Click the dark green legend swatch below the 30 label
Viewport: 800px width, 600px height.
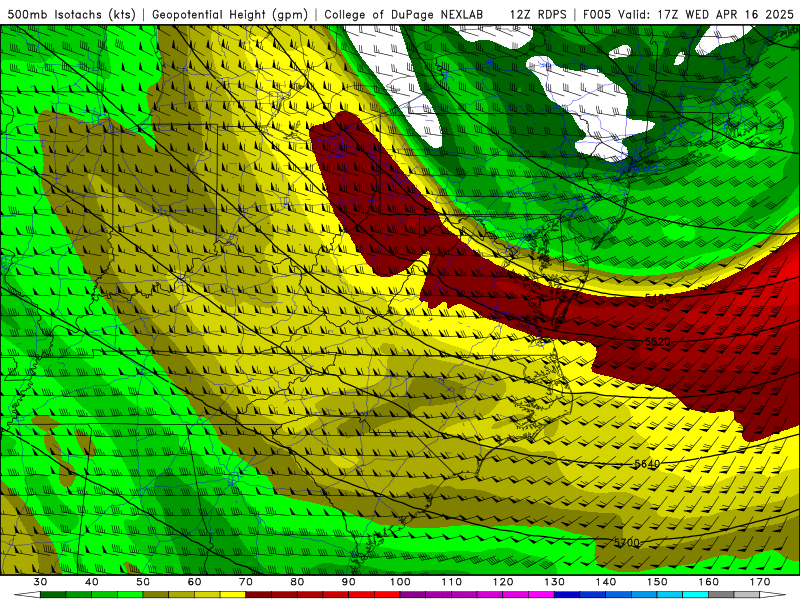click(53, 595)
